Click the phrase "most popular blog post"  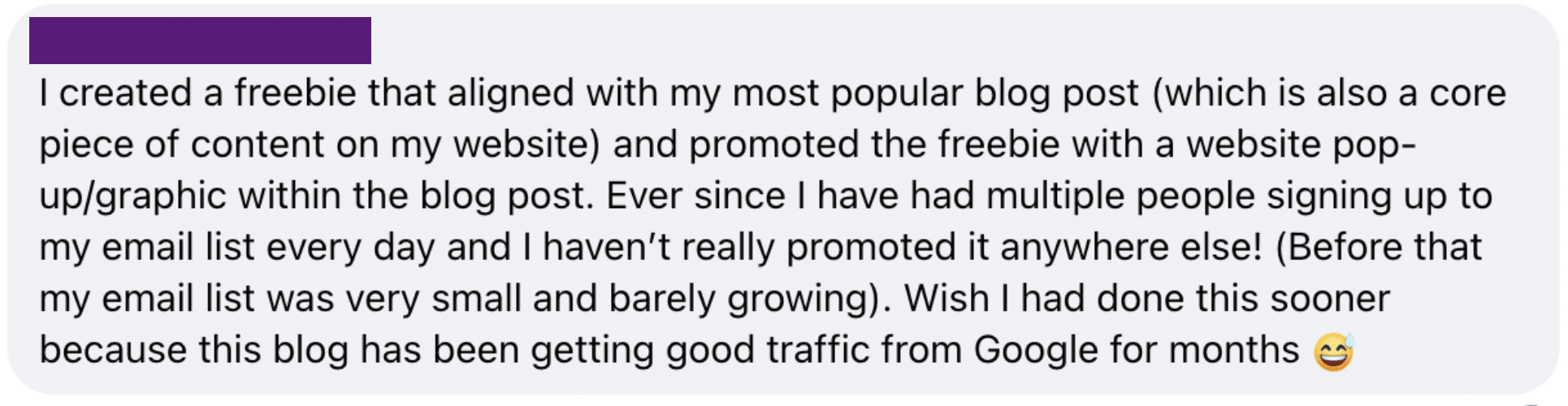pos(936,94)
